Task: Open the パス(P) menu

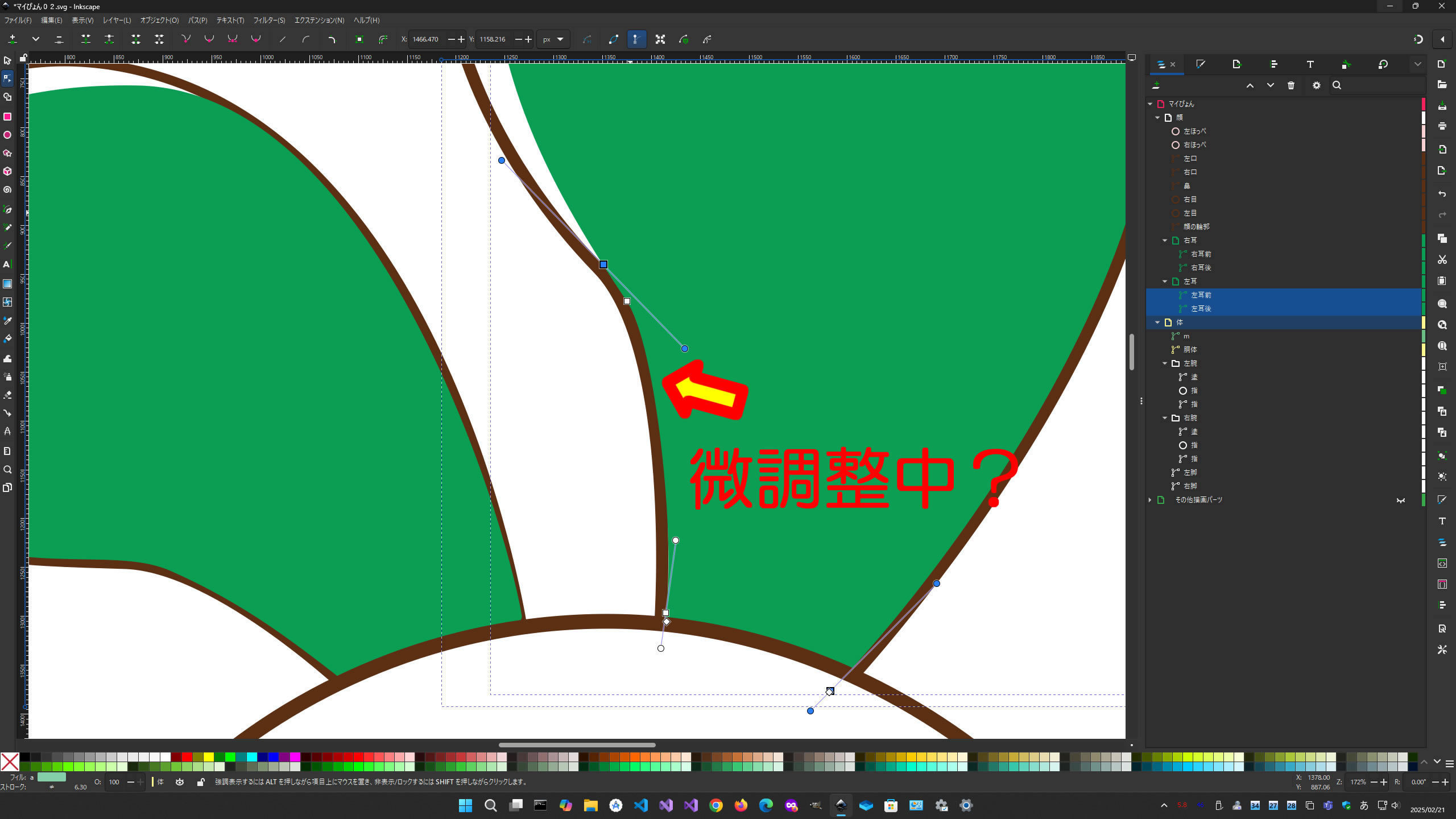Action: (197, 20)
